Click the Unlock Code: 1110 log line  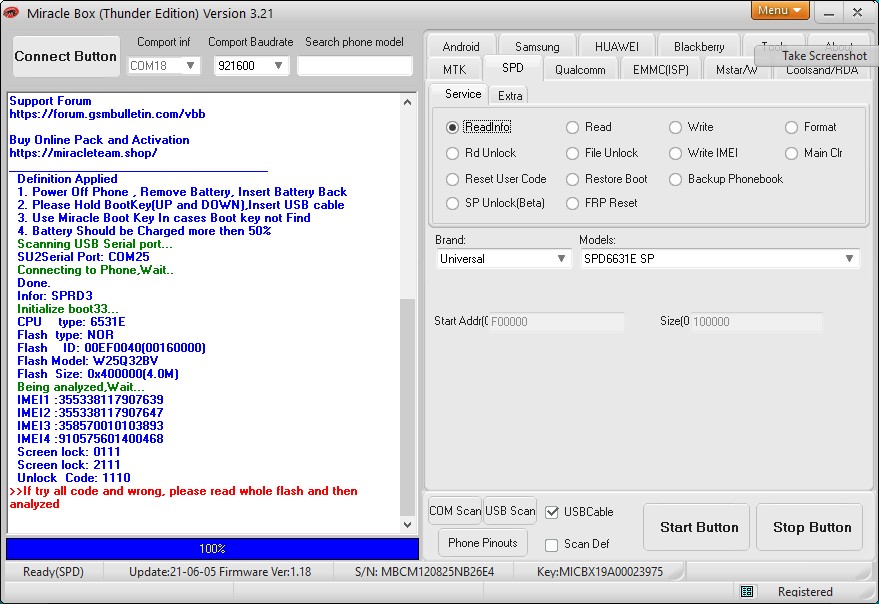(74, 478)
